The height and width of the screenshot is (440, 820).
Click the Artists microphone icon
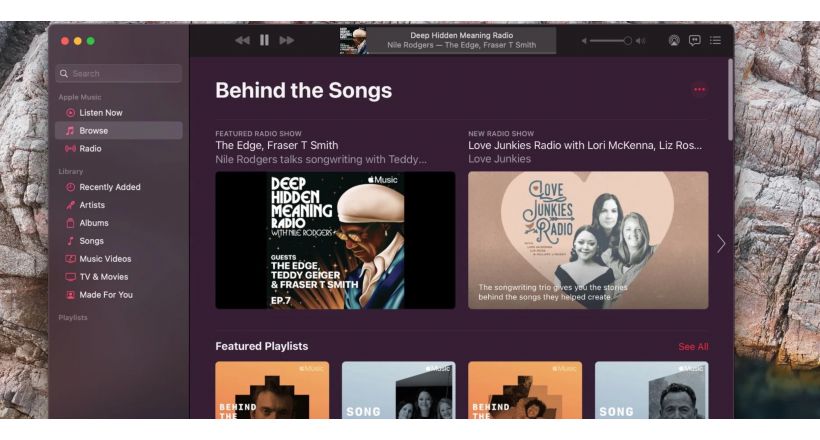pos(70,205)
